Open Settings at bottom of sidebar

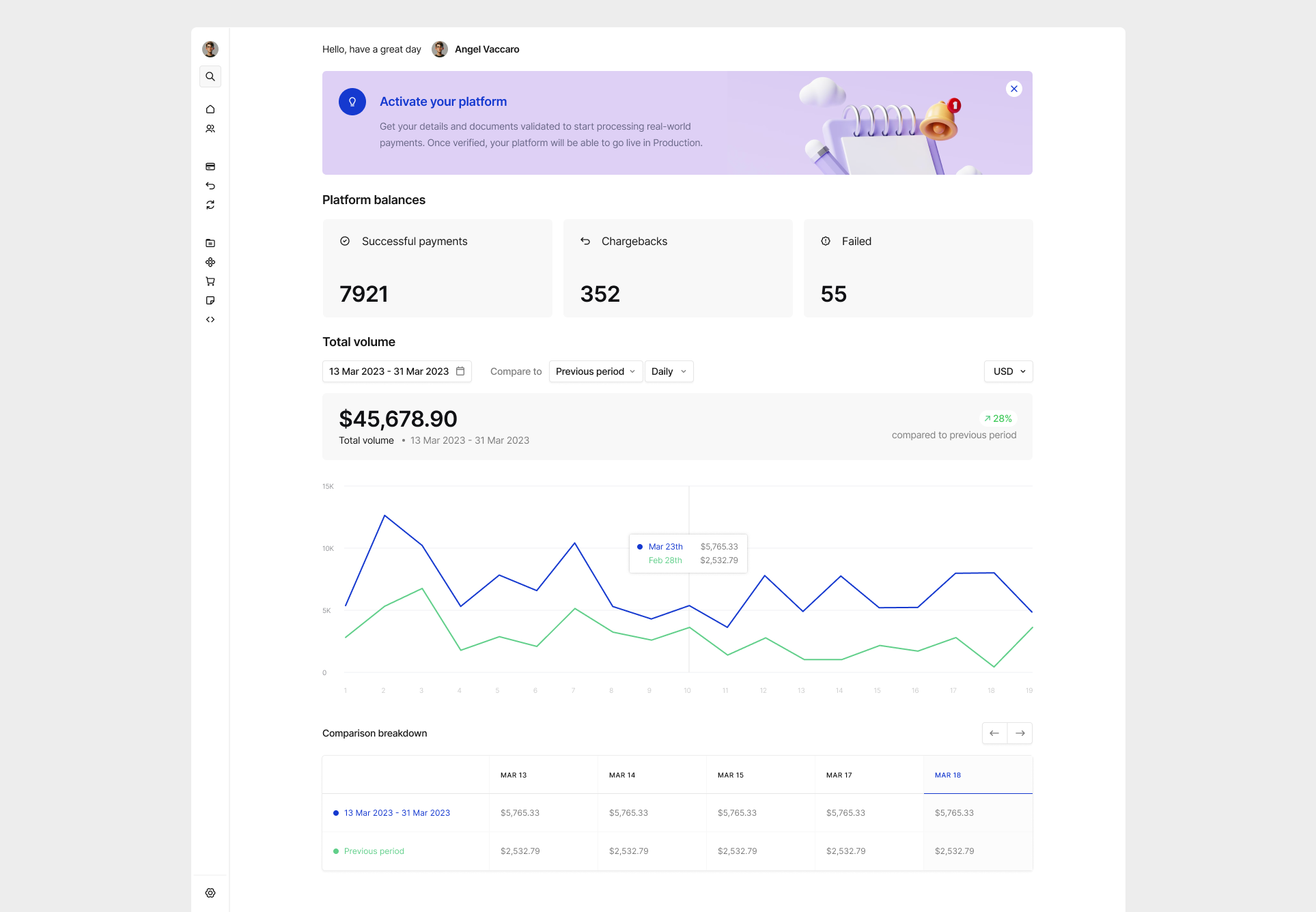pyautogui.click(x=210, y=893)
